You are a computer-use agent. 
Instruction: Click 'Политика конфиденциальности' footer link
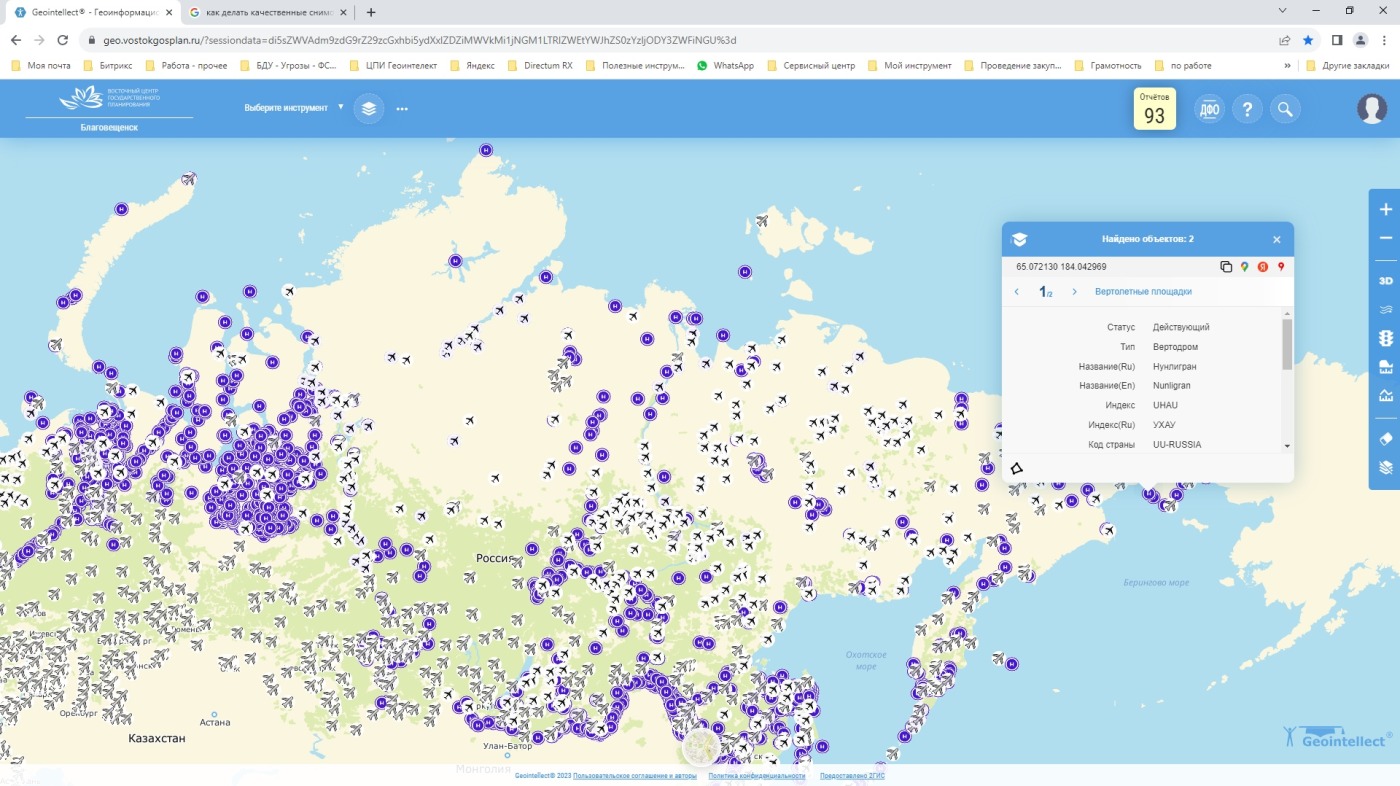click(757, 776)
